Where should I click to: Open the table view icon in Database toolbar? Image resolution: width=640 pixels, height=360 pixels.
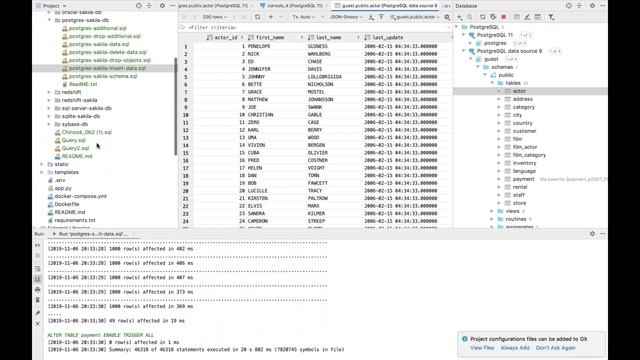516,17
